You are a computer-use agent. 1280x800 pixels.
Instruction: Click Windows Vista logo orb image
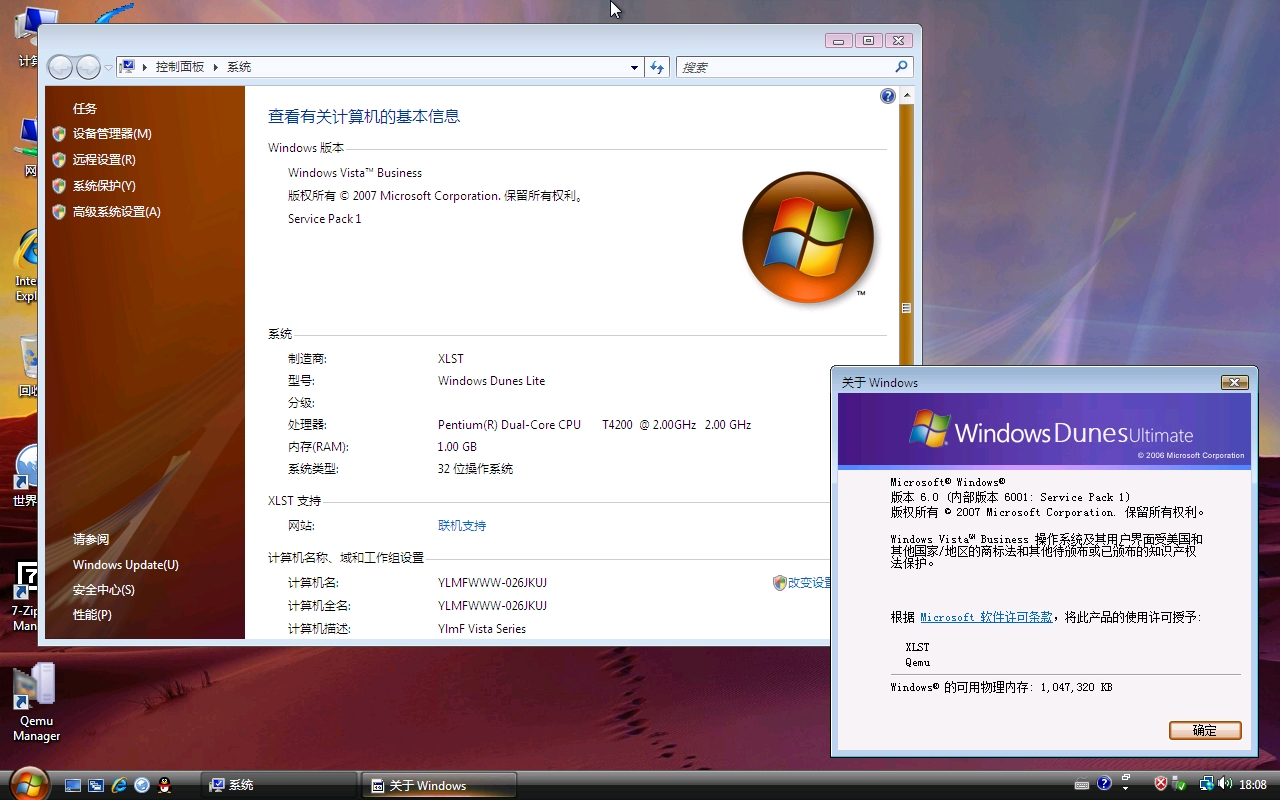(808, 238)
